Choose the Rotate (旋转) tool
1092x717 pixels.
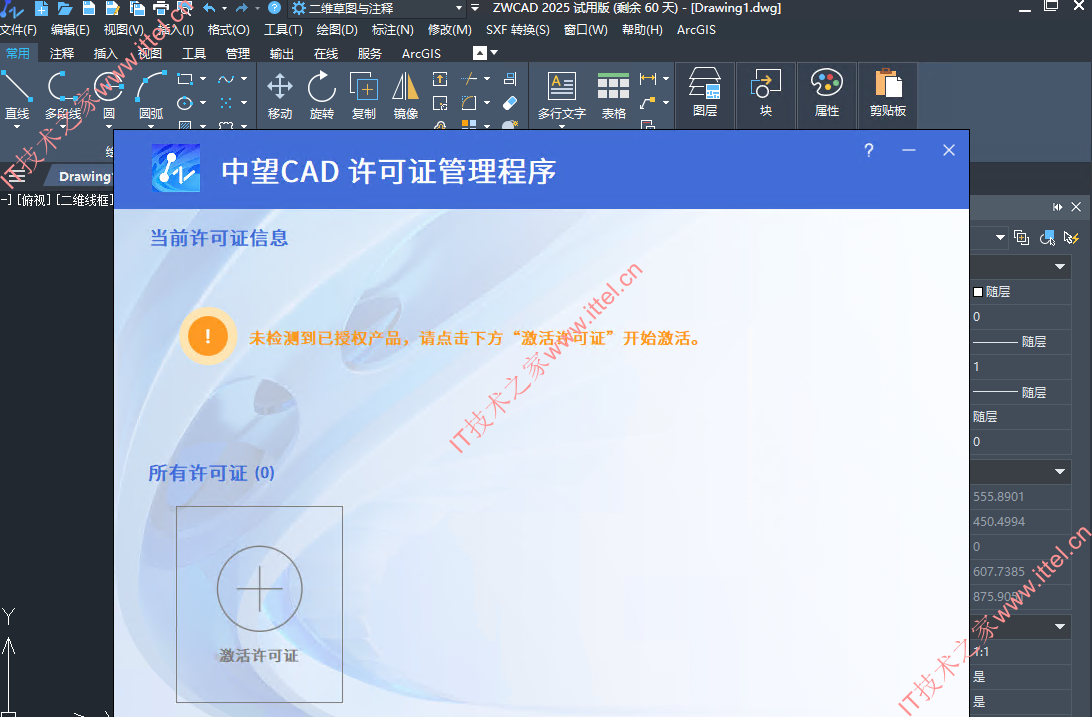[322, 95]
